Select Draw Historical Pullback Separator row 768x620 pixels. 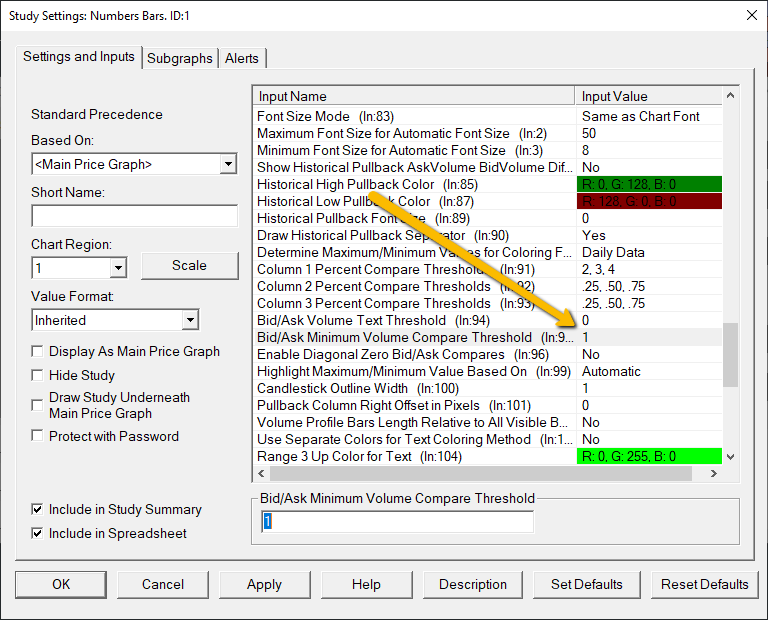[488, 236]
